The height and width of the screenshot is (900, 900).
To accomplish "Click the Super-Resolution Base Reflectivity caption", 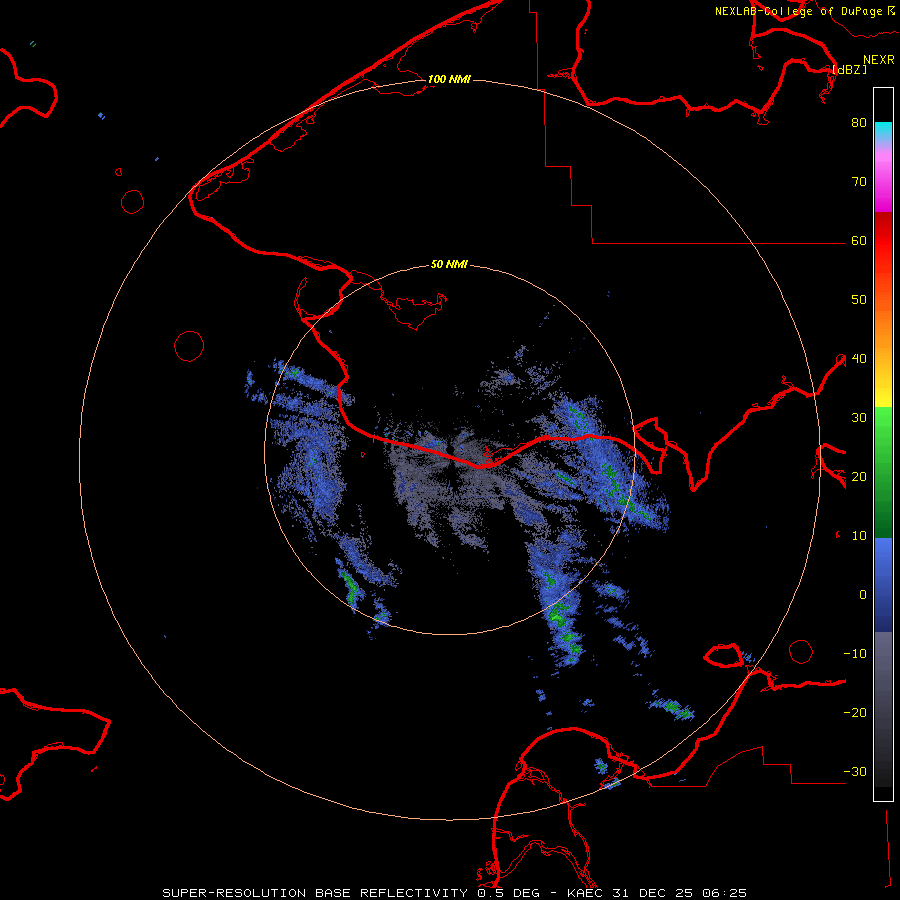I will click(455, 893).
